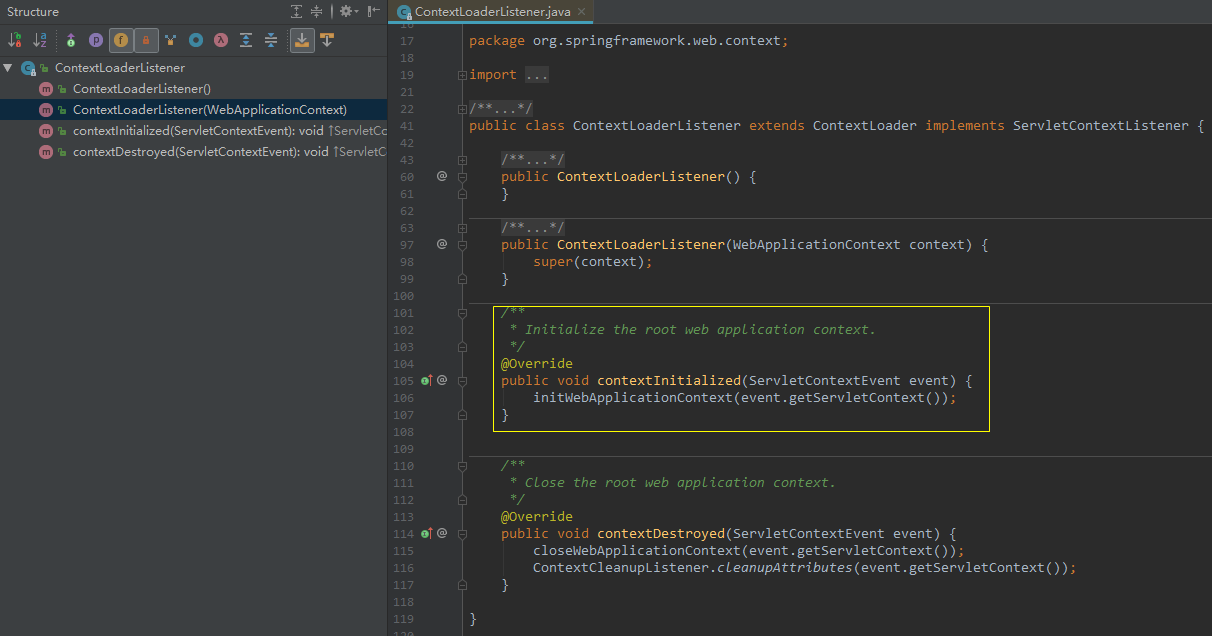The width and height of the screenshot is (1212, 636).
Task: Select ContextLoaderListener.java editor tab
Action: pyautogui.click(x=490, y=12)
